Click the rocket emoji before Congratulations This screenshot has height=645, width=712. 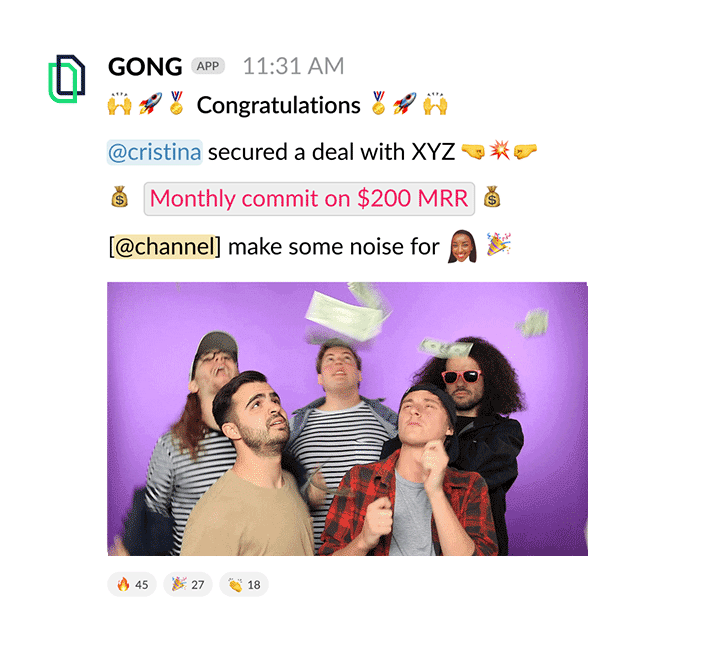coord(150,104)
